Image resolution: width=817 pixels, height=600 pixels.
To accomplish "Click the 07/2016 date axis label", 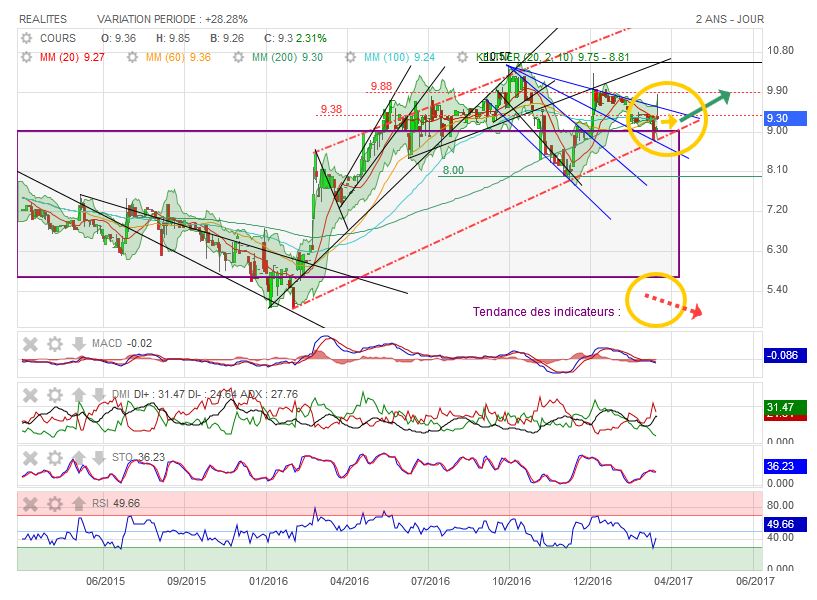I will pos(430,581).
